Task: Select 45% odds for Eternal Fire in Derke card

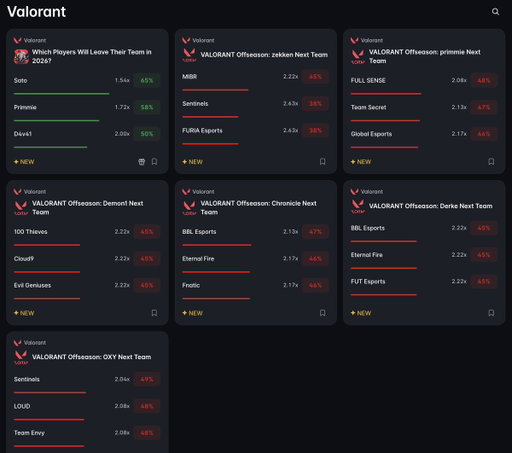Action: pos(484,255)
